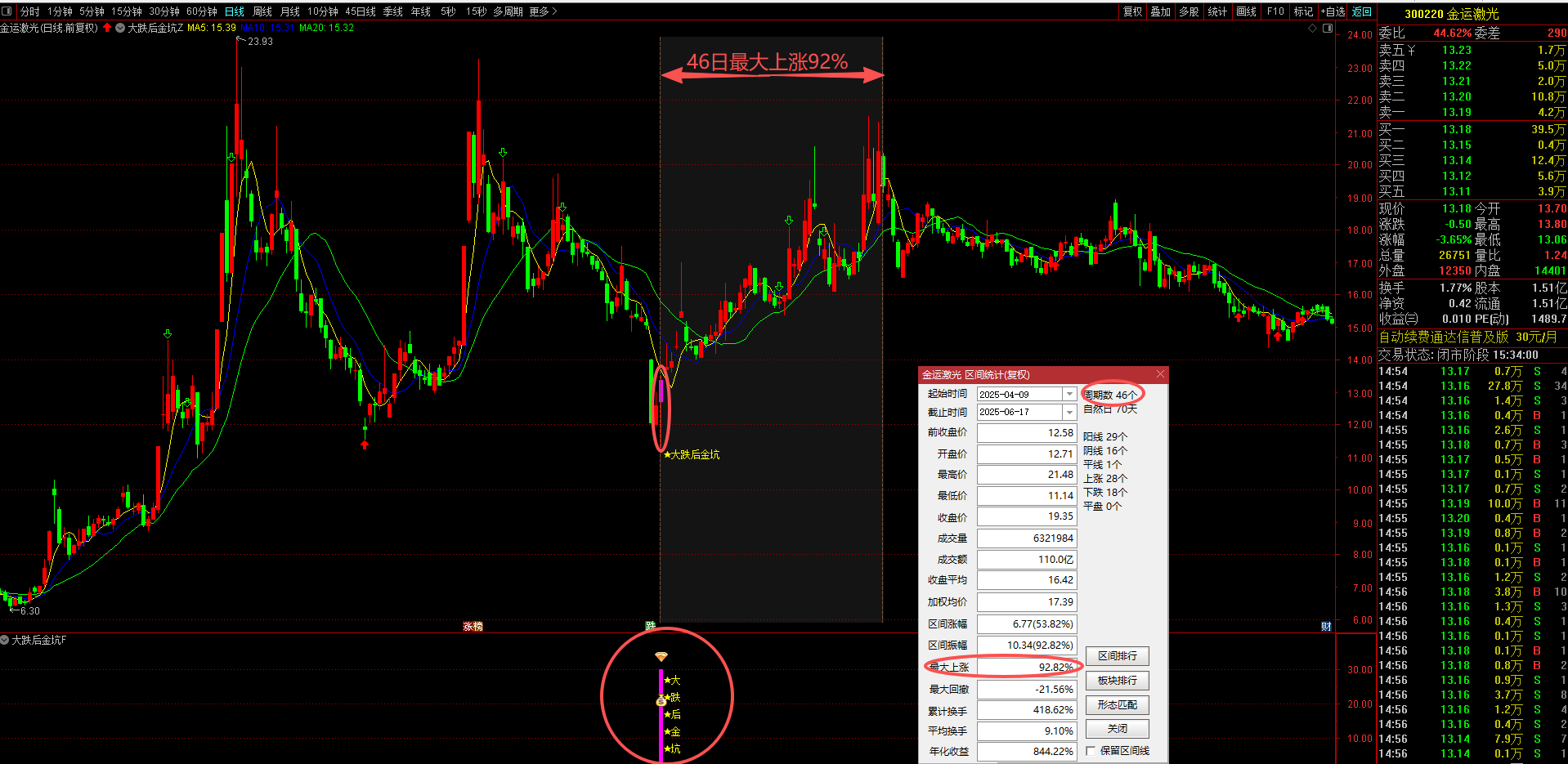1568x764 pixels.
Task: Select the 10分钟 period tab
Action: pos(323,11)
